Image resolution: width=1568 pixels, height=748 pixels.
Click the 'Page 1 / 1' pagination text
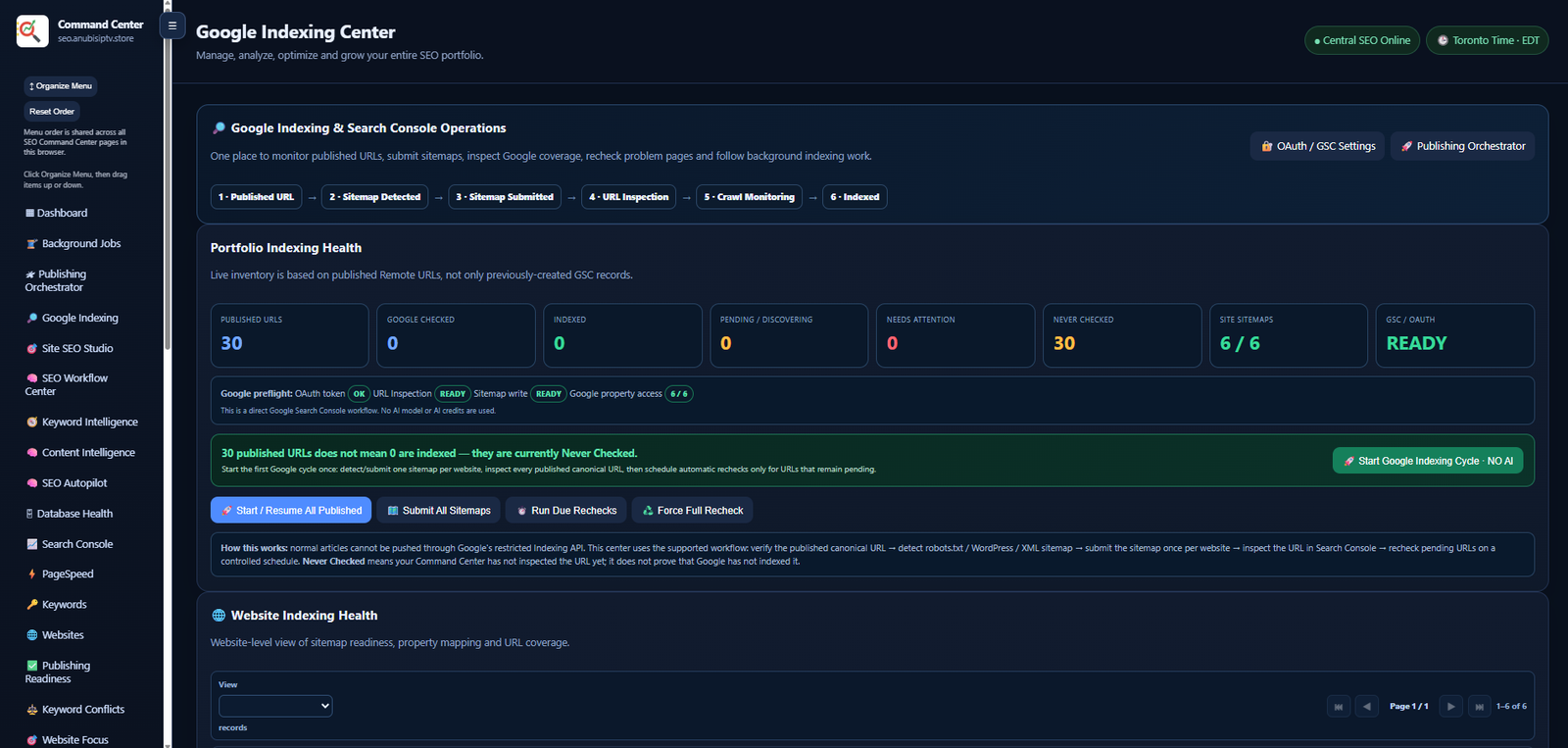tap(1409, 706)
